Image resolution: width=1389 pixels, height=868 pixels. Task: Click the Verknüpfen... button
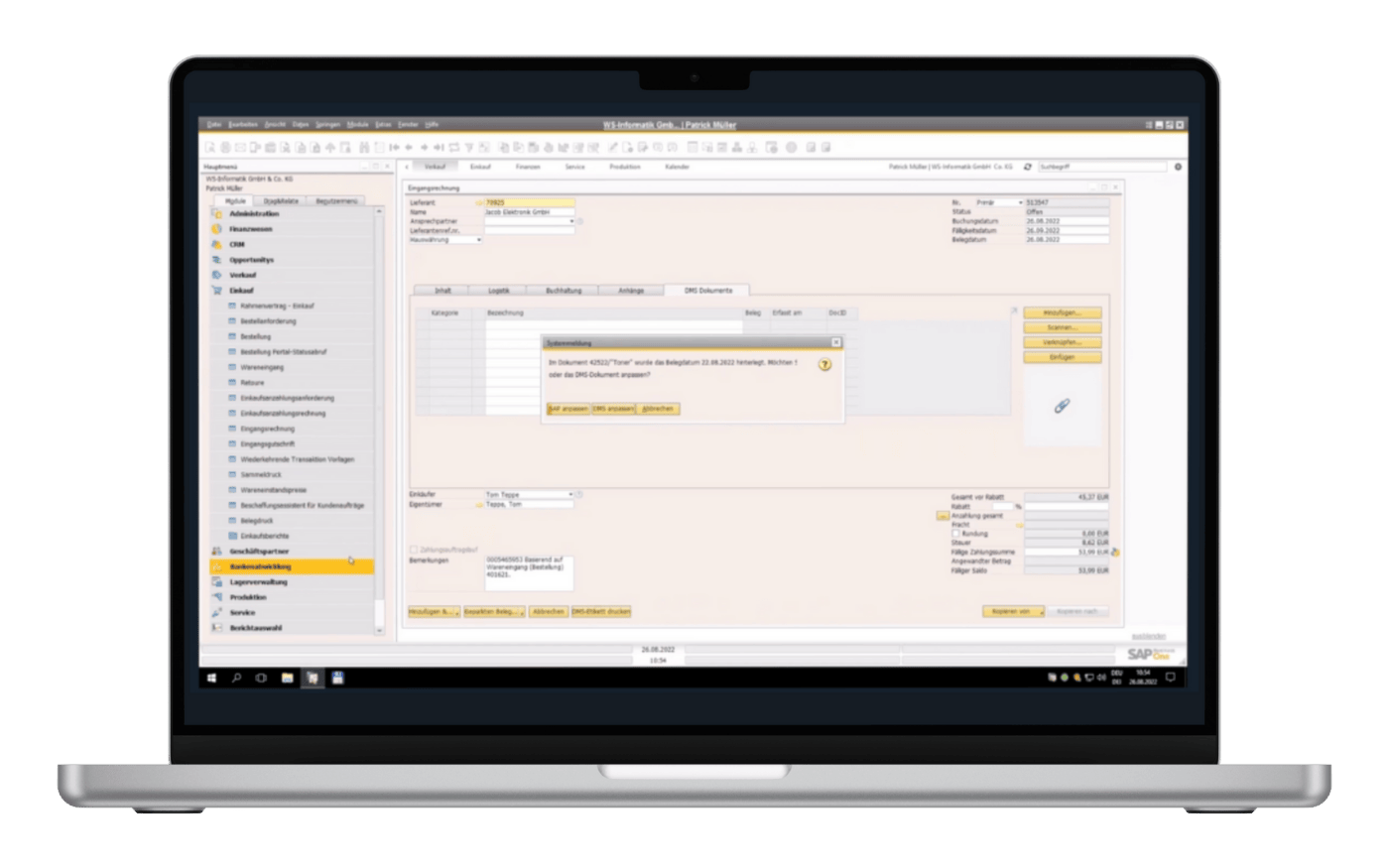(1062, 342)
